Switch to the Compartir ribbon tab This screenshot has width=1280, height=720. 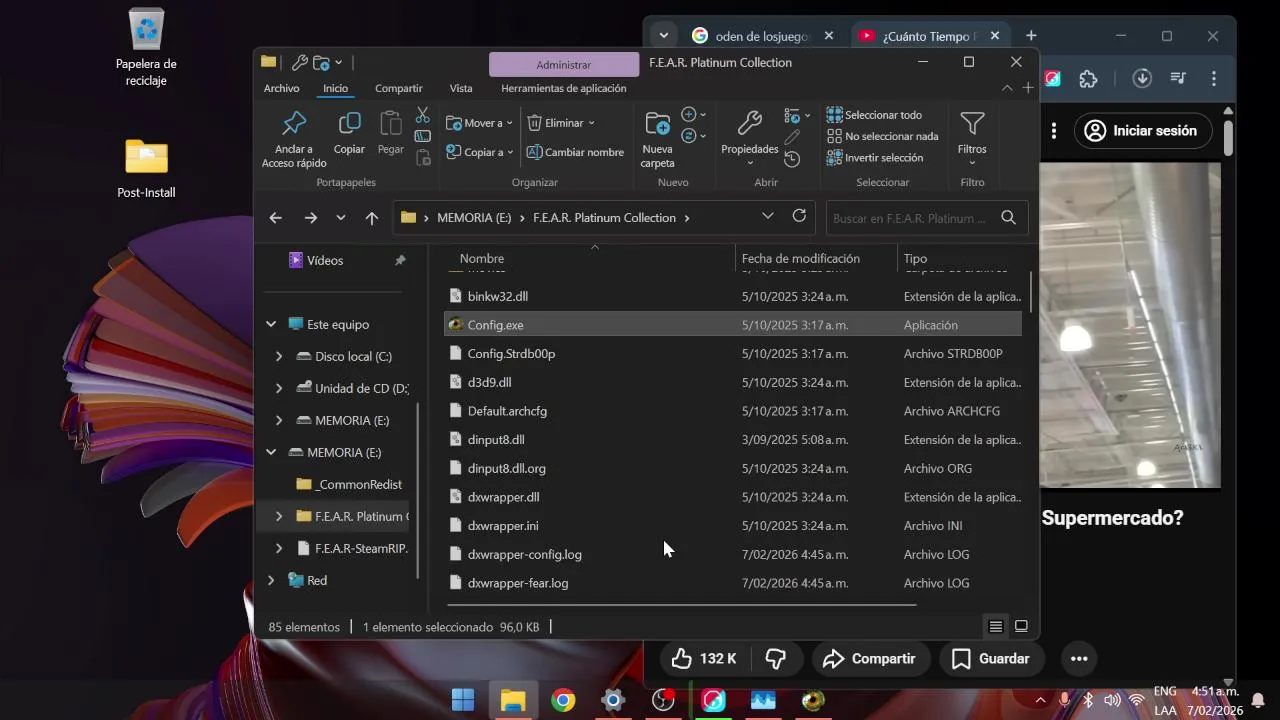click(x=398, y=88)
